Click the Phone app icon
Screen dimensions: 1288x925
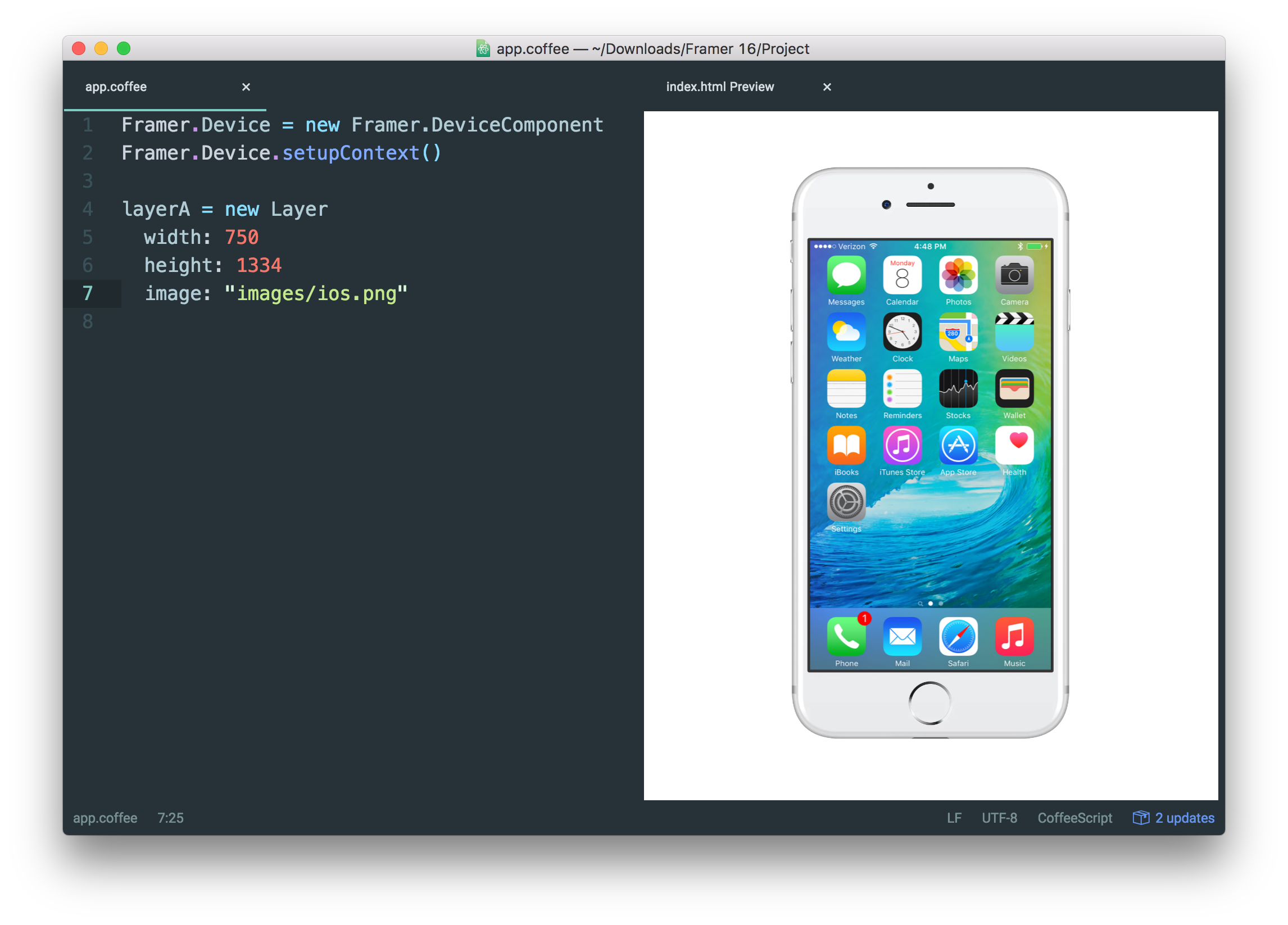[845, 642]
